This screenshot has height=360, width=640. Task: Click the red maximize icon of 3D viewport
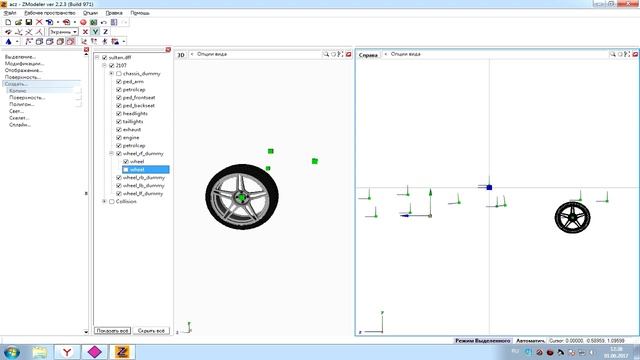(349, 54)
